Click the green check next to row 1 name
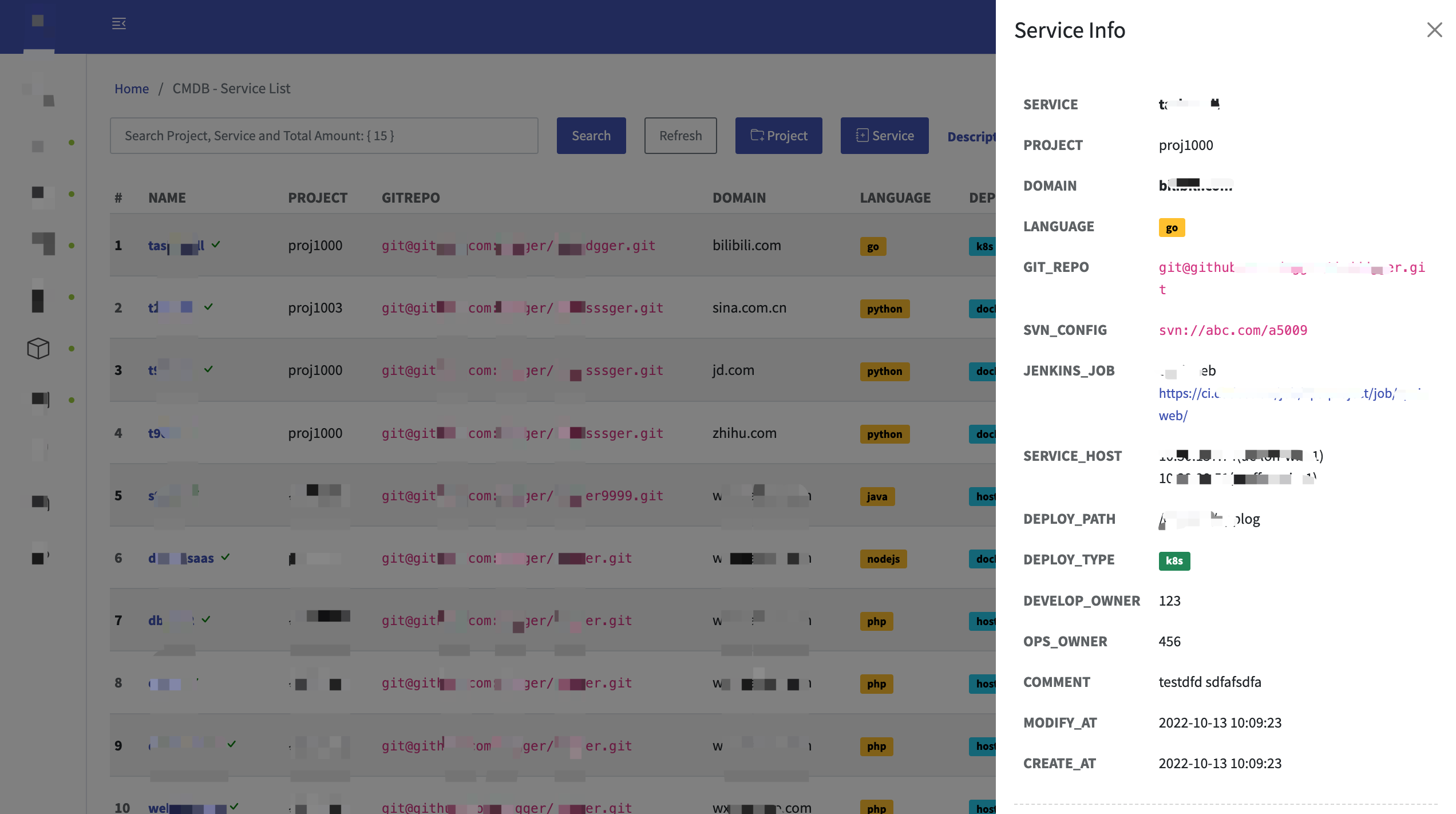The image size is (1456, 814). pos(216,244)
